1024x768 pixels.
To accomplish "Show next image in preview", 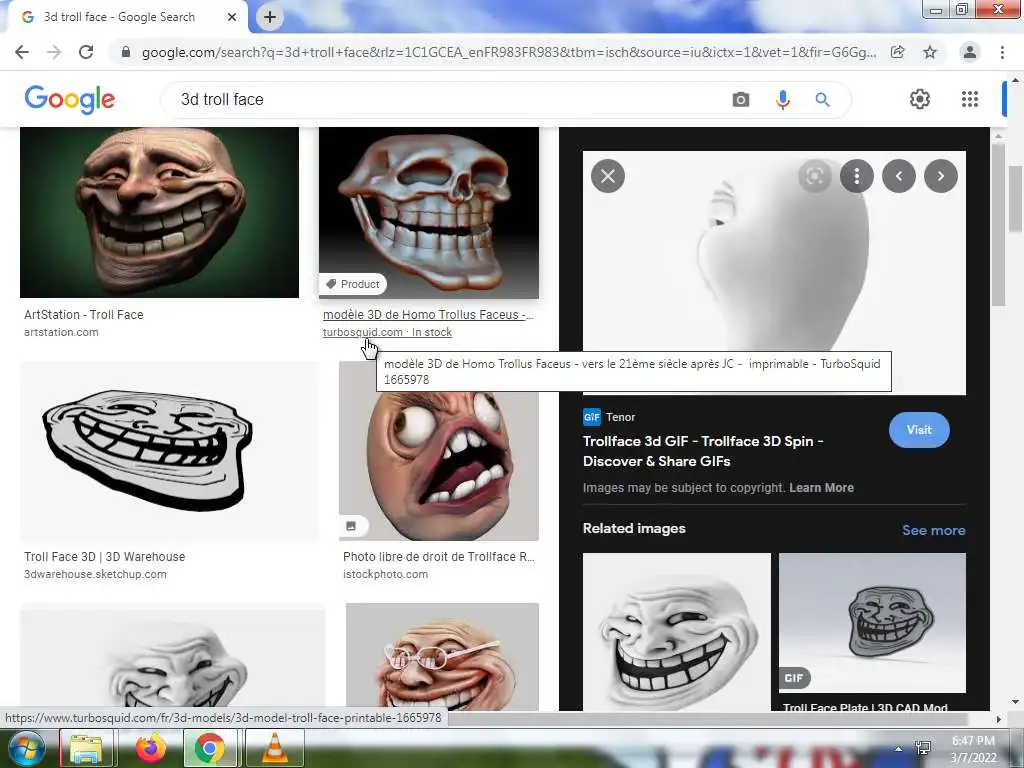I will pyautogui.click(x=940, y=176).
